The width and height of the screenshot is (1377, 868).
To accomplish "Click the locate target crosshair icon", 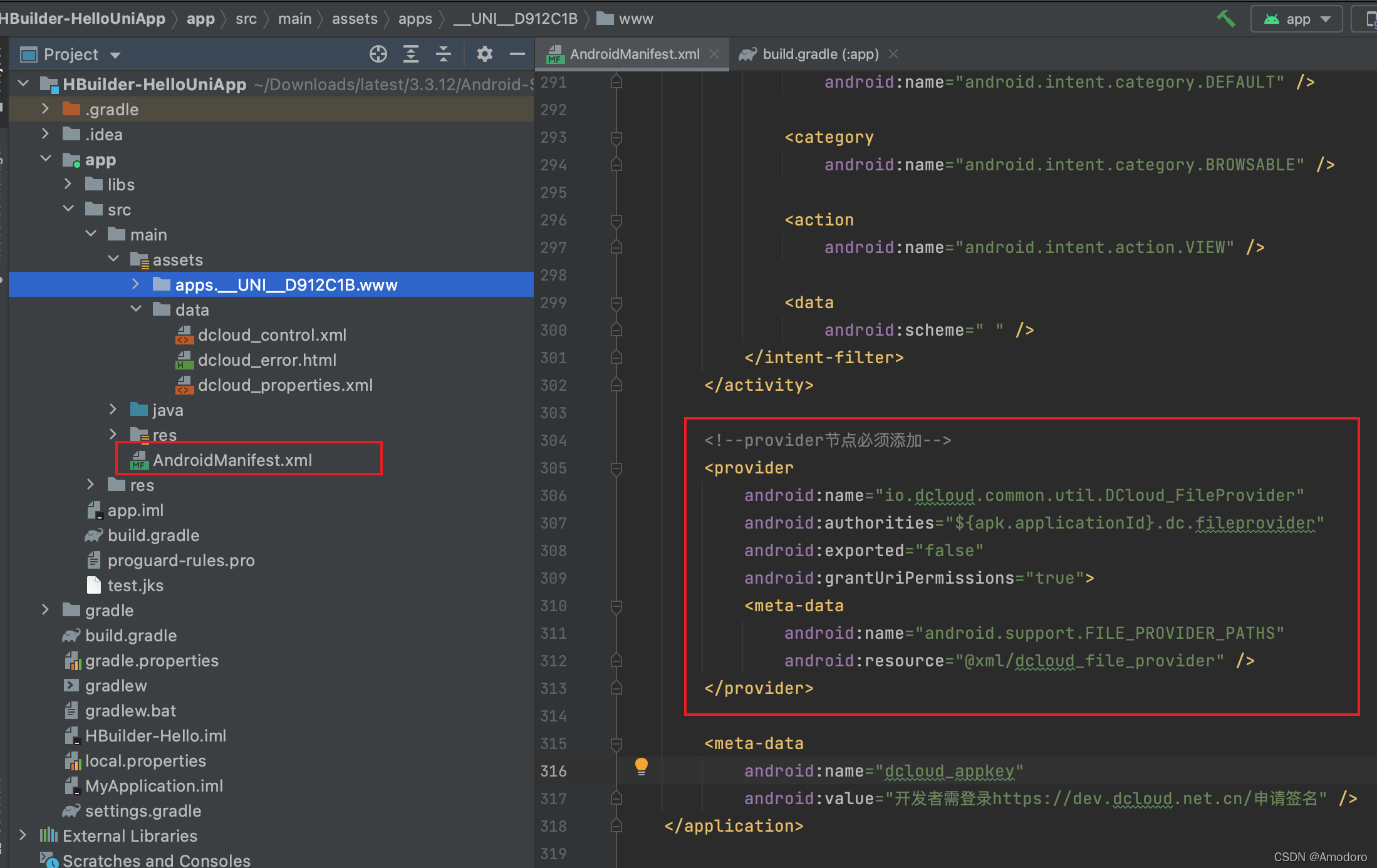I will [x=378, y=54].
